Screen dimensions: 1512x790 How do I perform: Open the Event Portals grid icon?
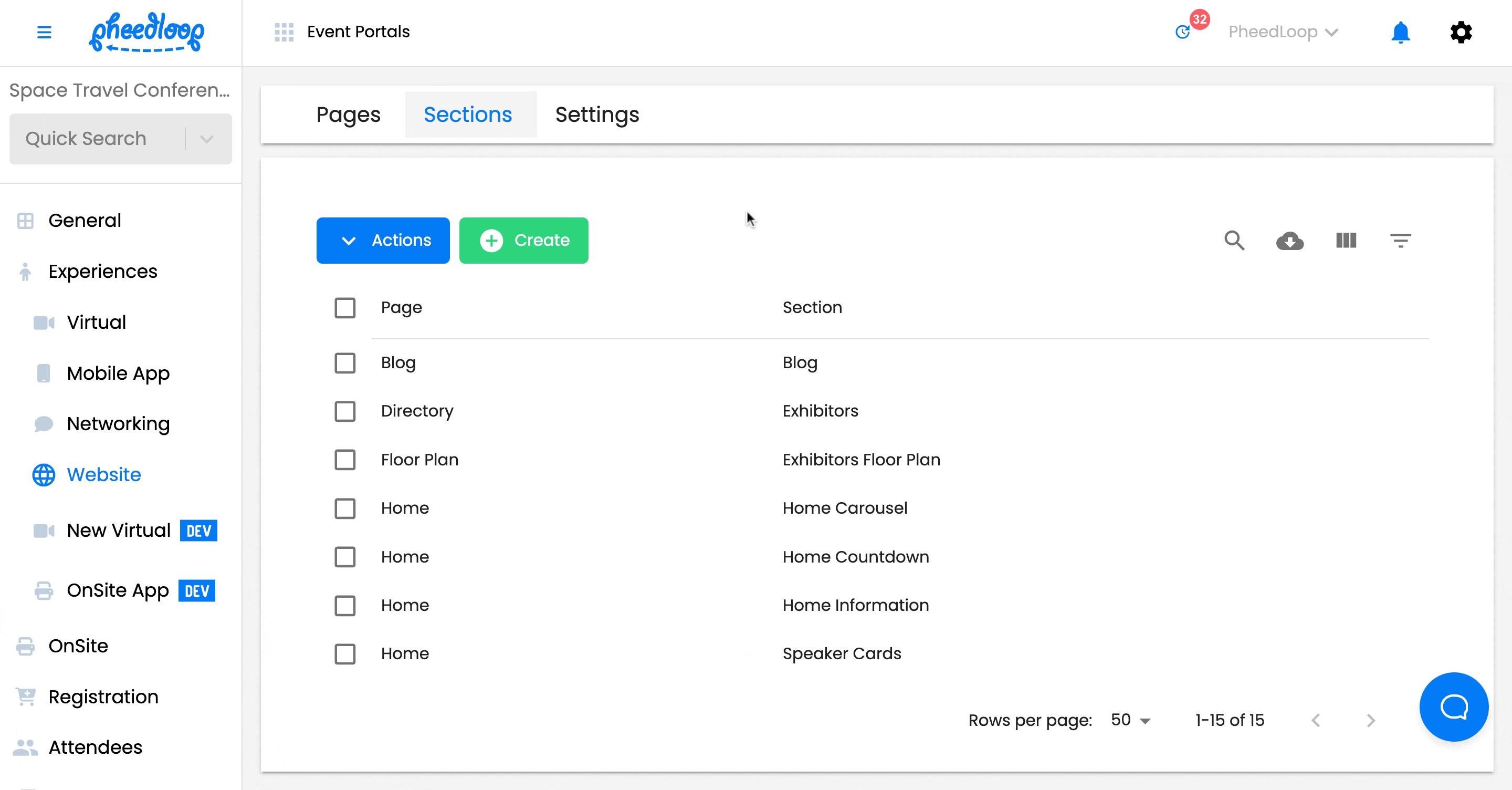point(284,33)
